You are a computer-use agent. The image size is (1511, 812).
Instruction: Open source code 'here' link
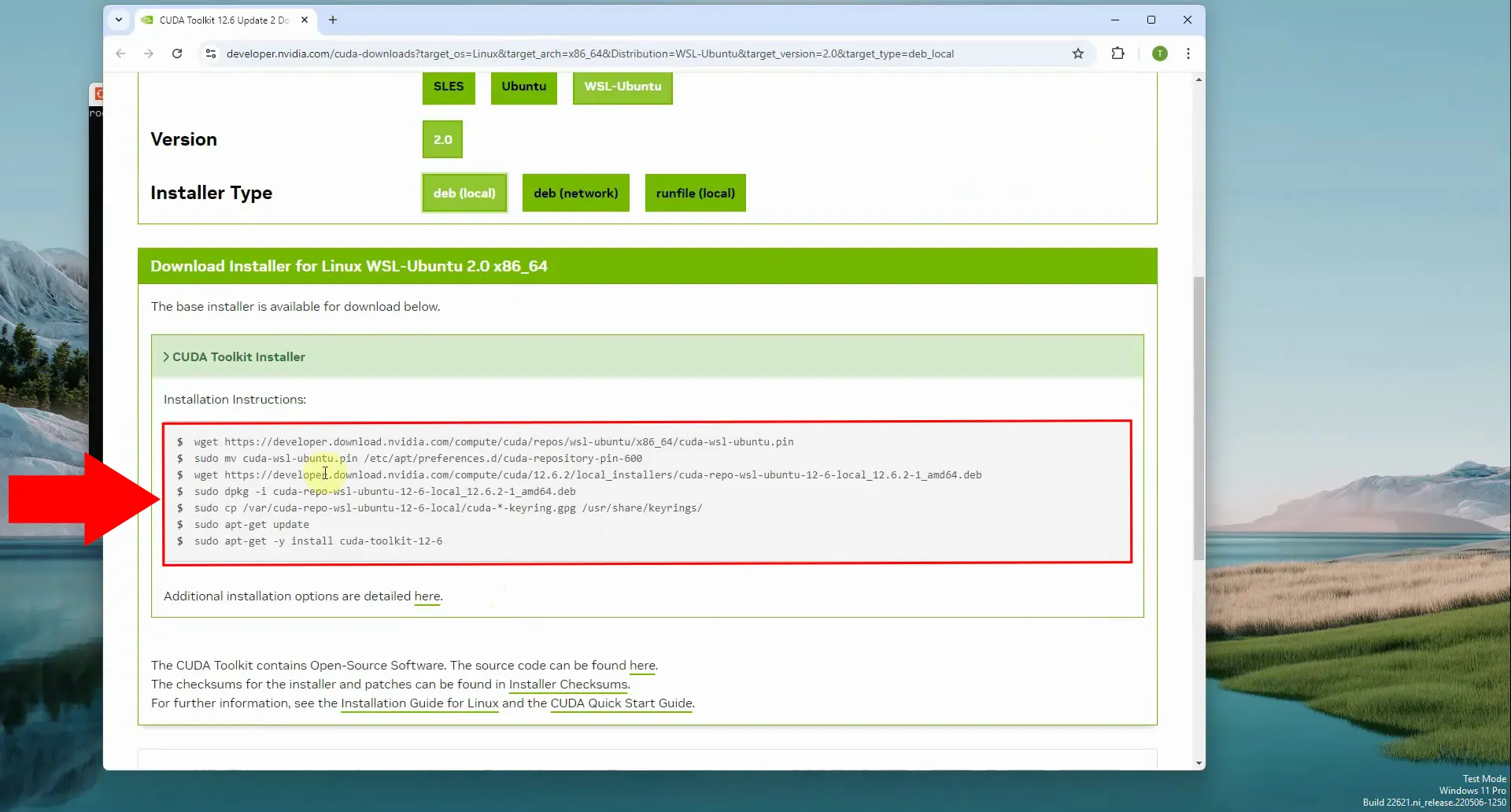tap(642, 666)
